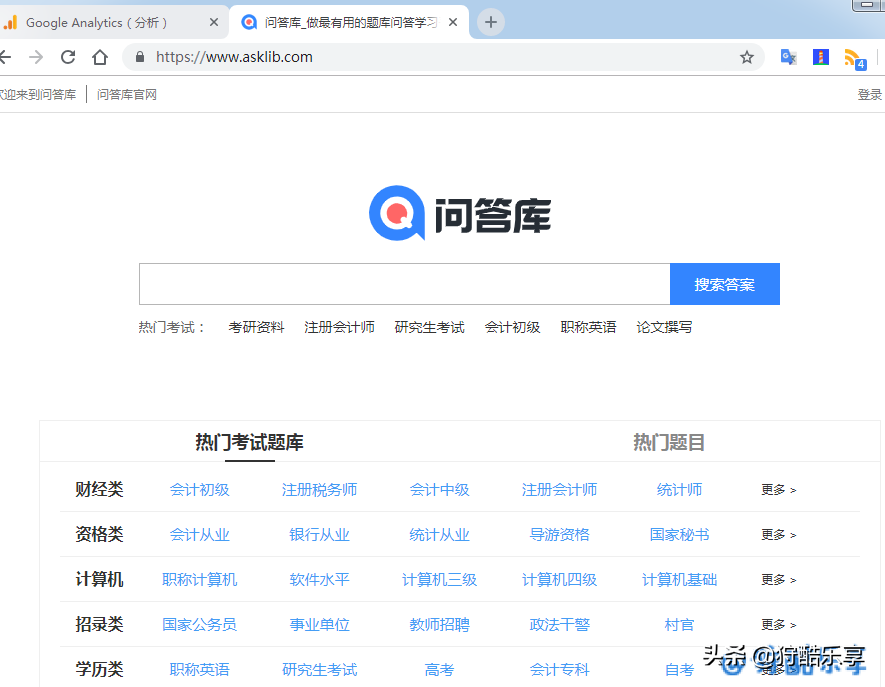Go to the browser home page
The width and height of the screenshot is (885, 687).
coord(100,57)
